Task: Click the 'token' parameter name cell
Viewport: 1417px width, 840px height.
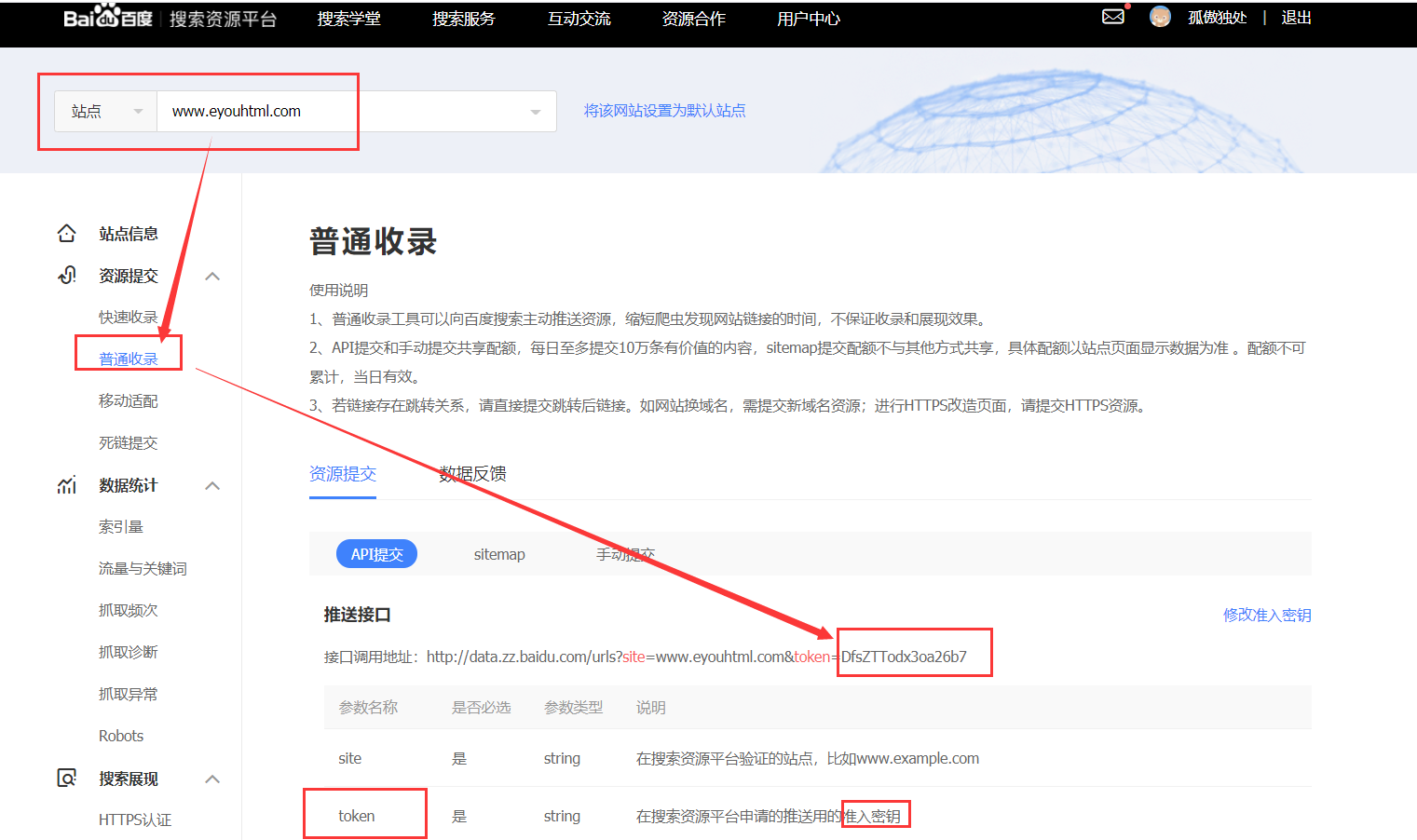Action: (356, 816)
